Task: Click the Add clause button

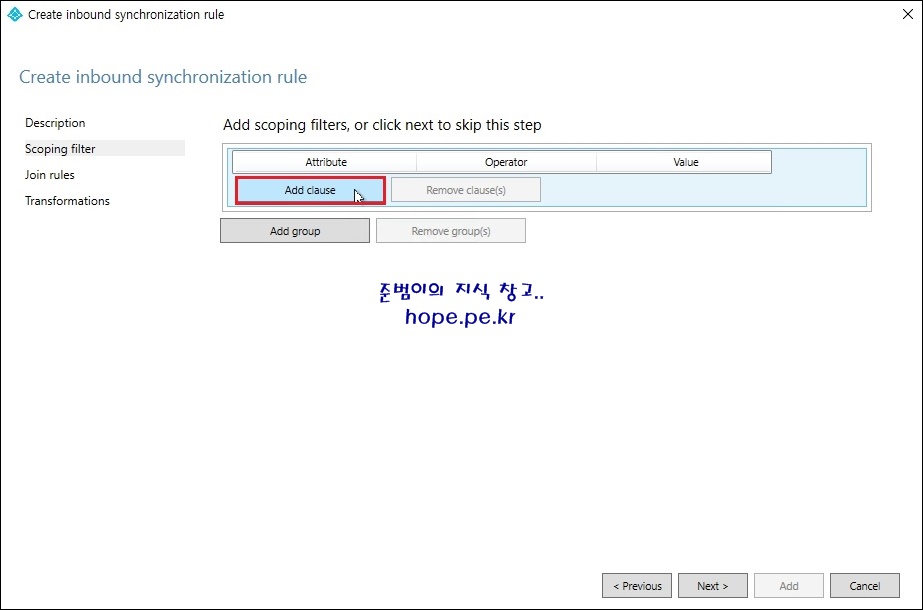Action: click(310, 190)
